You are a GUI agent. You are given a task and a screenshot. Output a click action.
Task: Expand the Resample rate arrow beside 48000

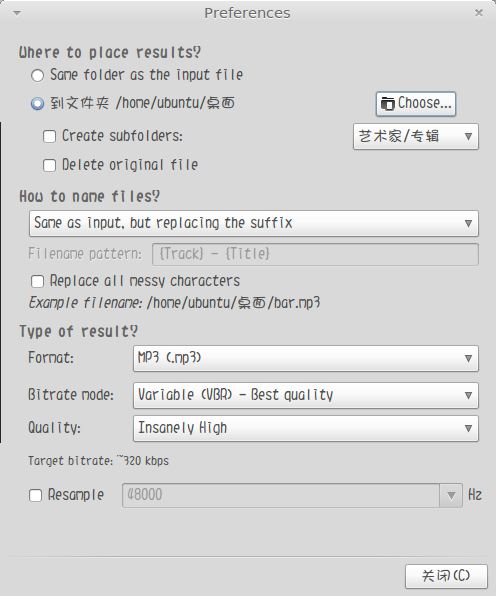451,496
